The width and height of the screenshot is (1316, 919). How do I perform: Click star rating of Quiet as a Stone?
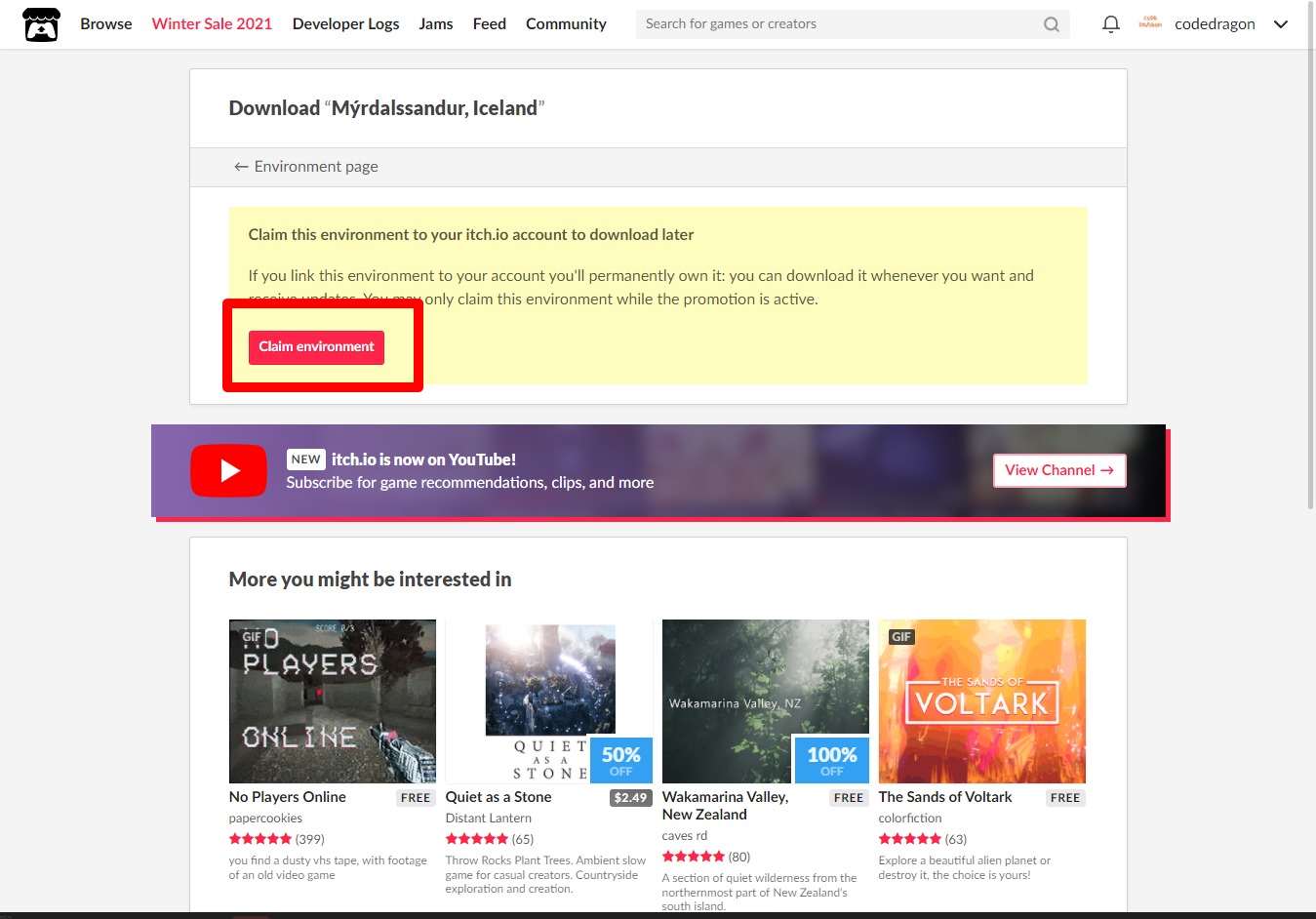click(x=477, y=839)
